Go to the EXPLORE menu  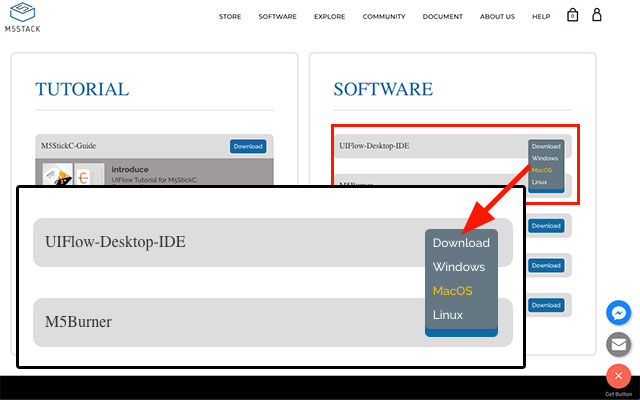pos(329,17)
